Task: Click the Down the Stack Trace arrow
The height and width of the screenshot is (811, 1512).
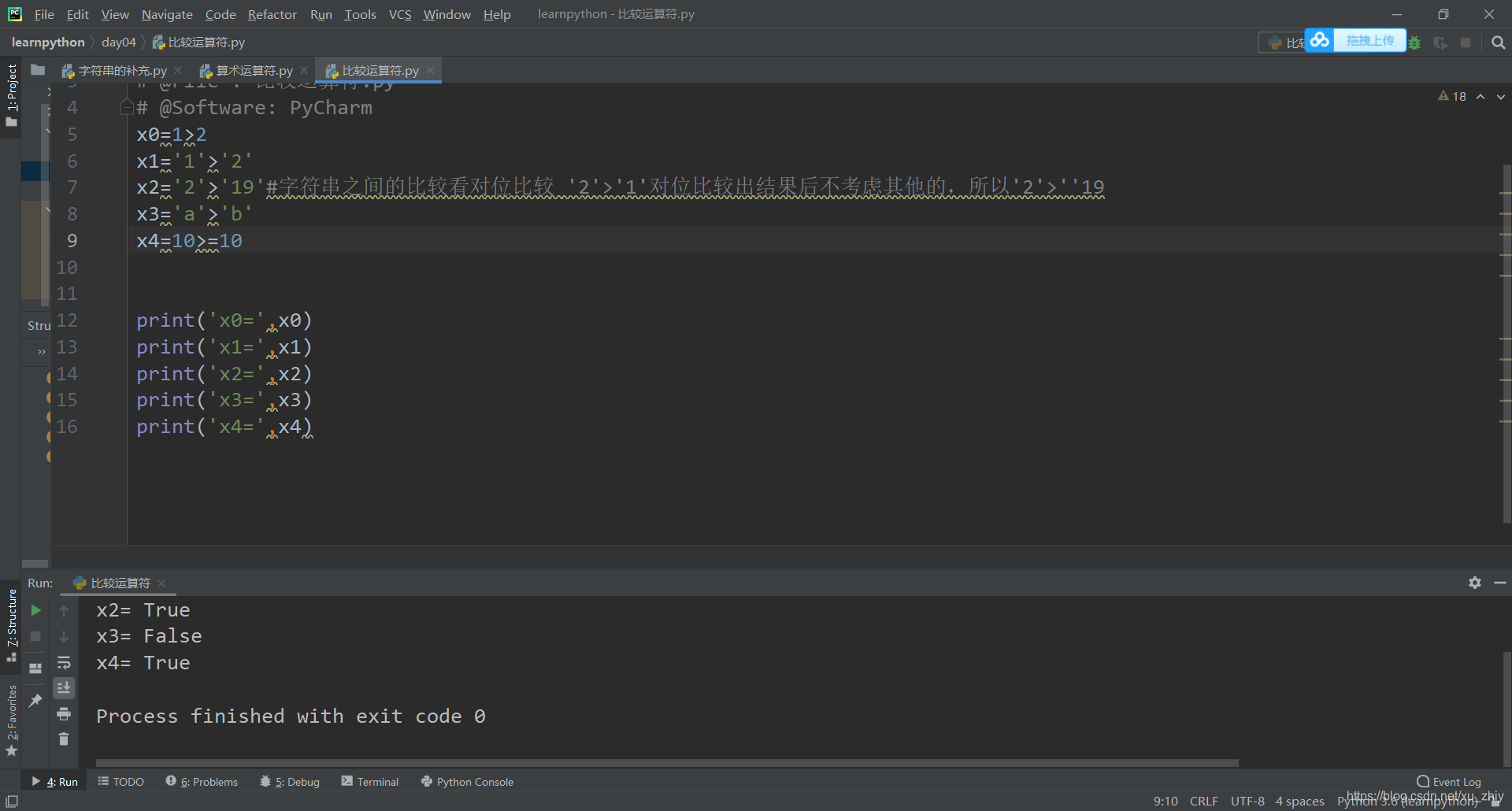Action: 64,636
